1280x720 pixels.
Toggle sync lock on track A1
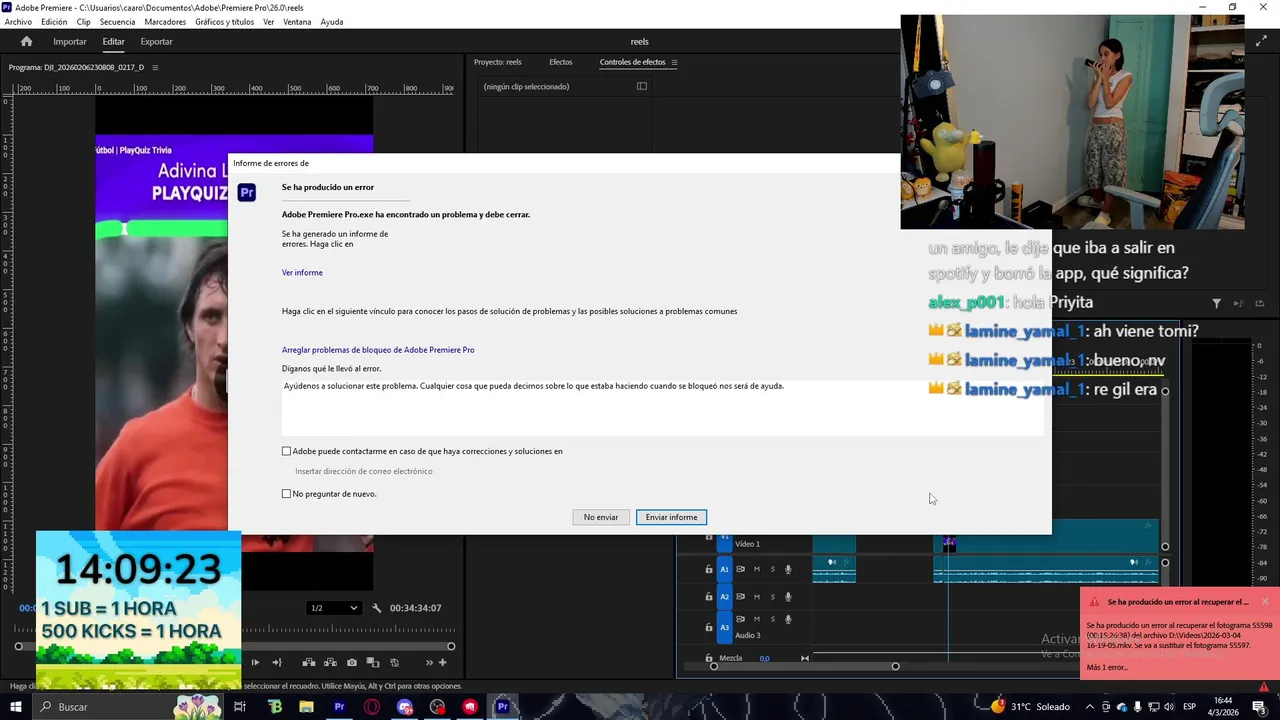tap(741, 569)
